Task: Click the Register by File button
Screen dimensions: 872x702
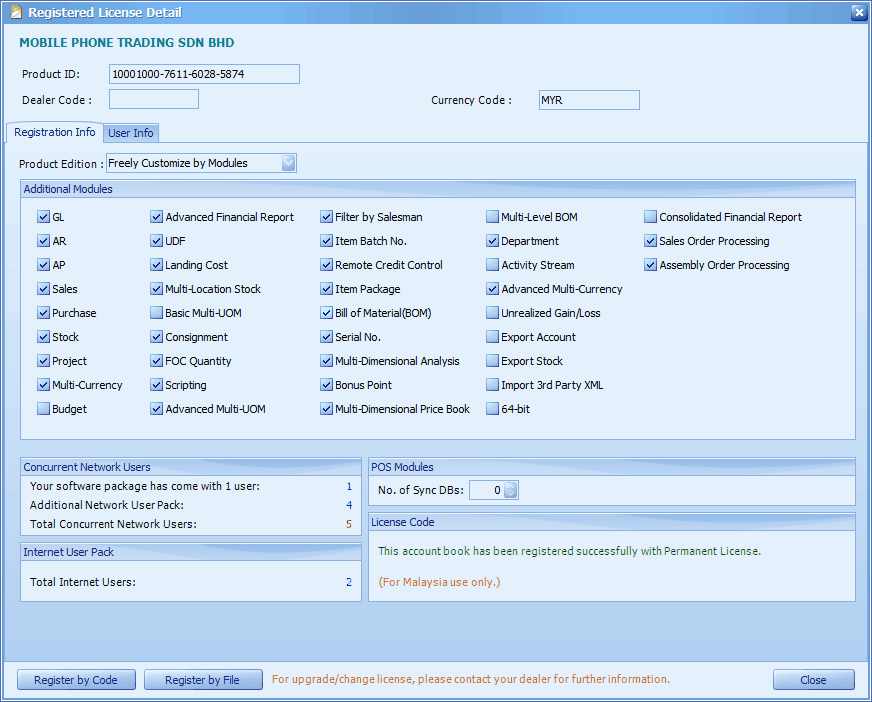Action: coord(203,680)
